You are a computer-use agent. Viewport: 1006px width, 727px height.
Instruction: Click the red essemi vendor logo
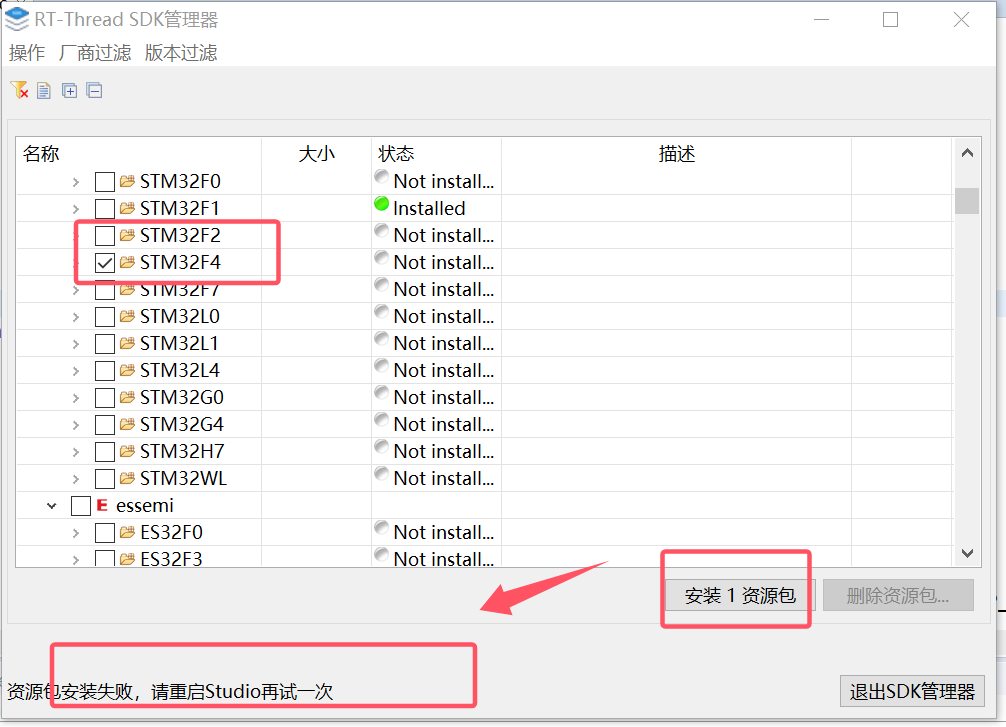[102, 505]
